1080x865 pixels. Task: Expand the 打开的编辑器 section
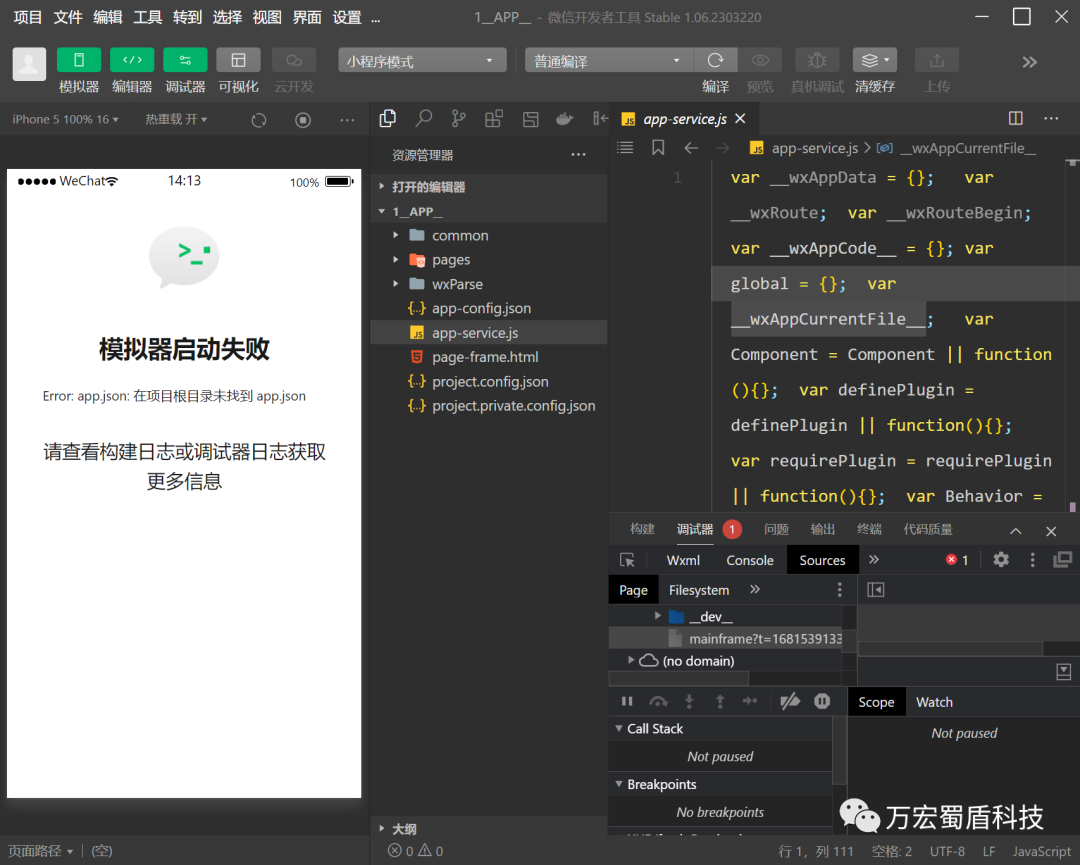489,187
